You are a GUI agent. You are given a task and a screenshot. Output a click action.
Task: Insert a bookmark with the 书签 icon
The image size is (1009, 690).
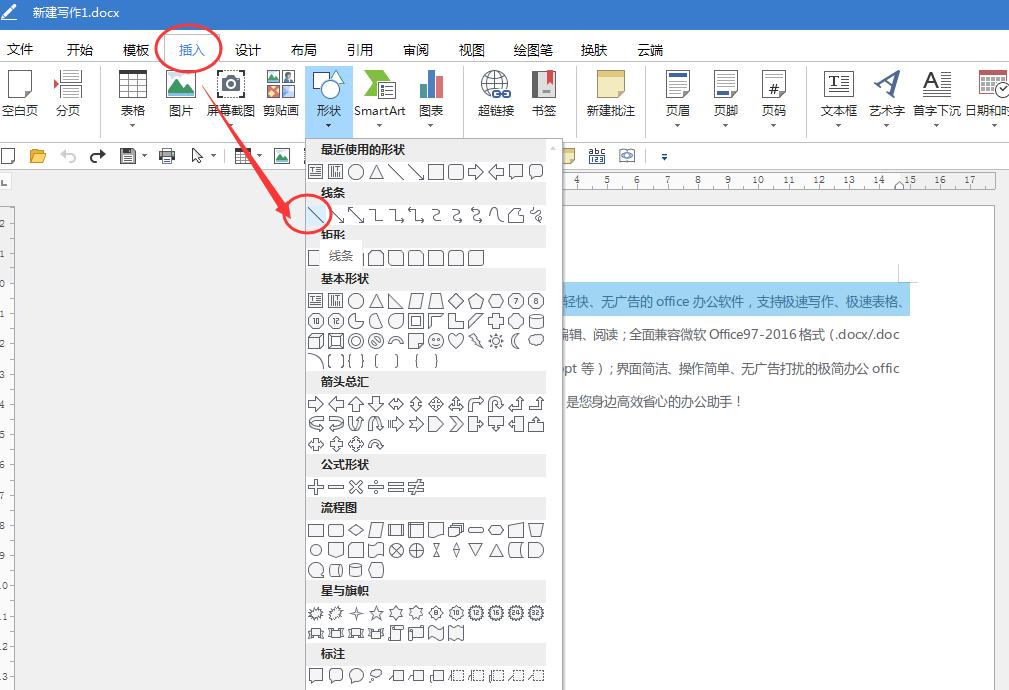tap(544, 95)
